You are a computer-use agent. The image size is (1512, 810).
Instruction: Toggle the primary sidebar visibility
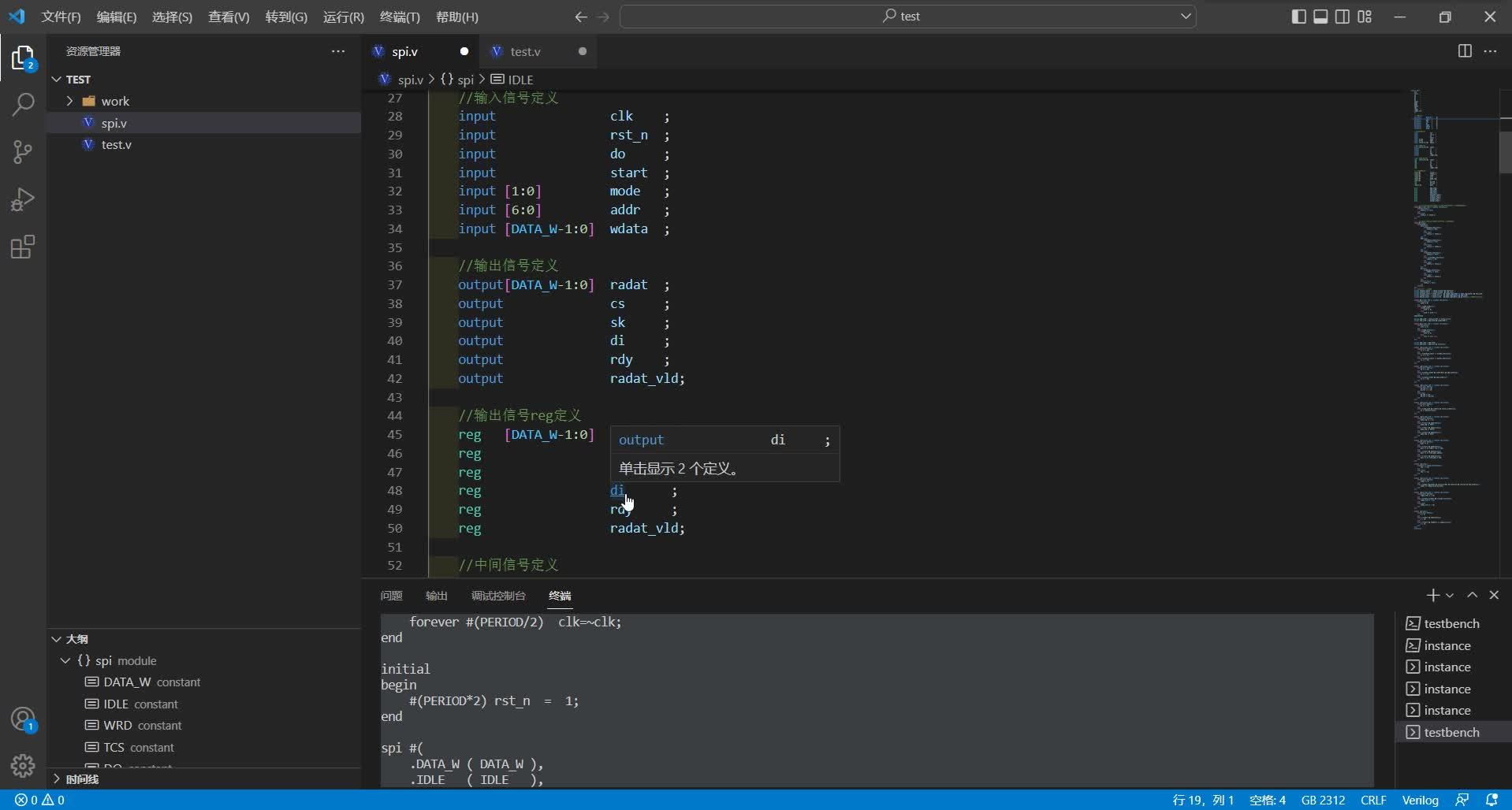coord(1298,16)
